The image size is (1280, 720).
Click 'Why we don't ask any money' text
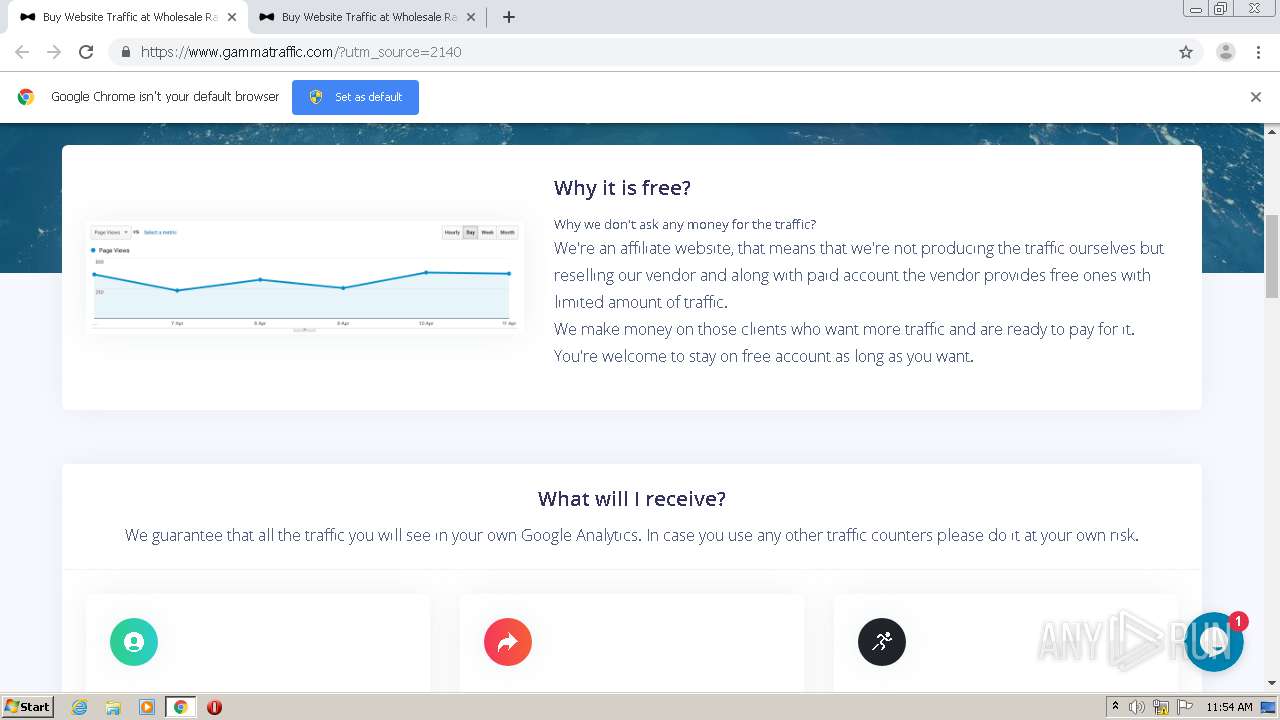coord(685,224)
